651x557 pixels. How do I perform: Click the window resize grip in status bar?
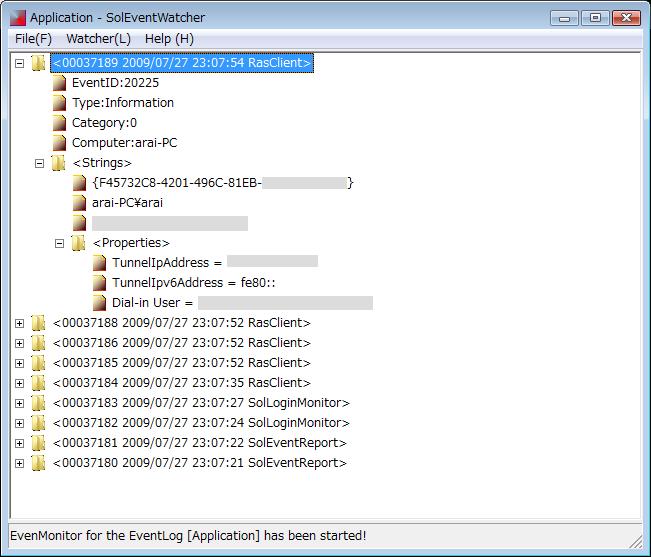click(x=636, y=541)
